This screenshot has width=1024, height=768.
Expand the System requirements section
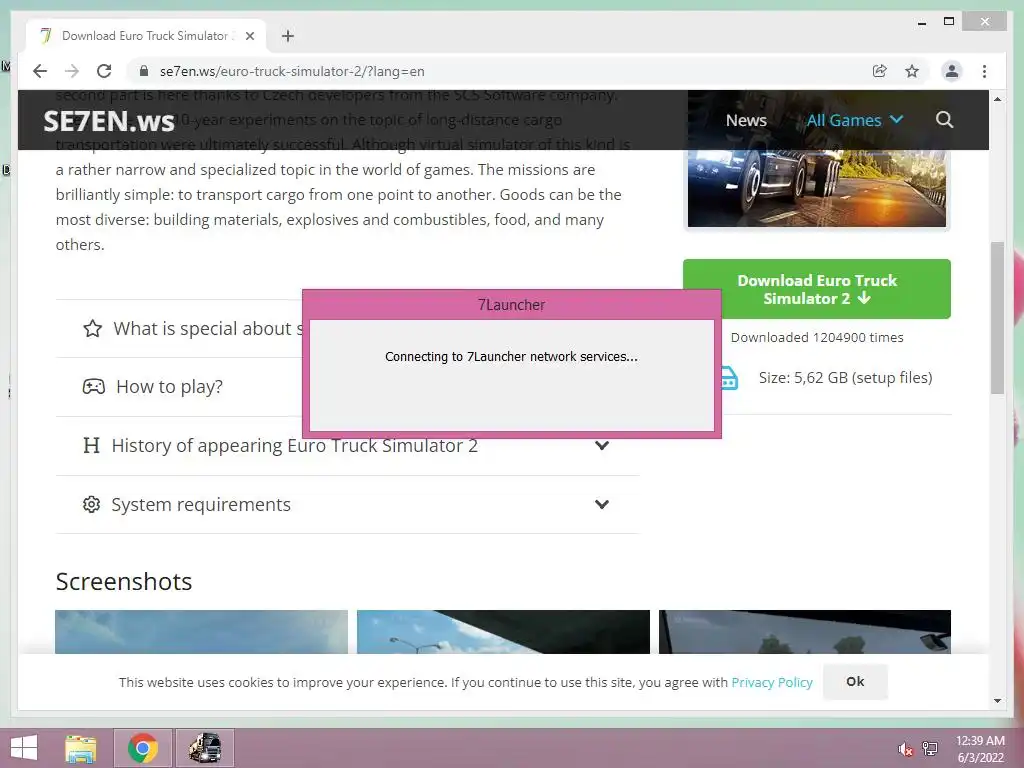(347, 504)
